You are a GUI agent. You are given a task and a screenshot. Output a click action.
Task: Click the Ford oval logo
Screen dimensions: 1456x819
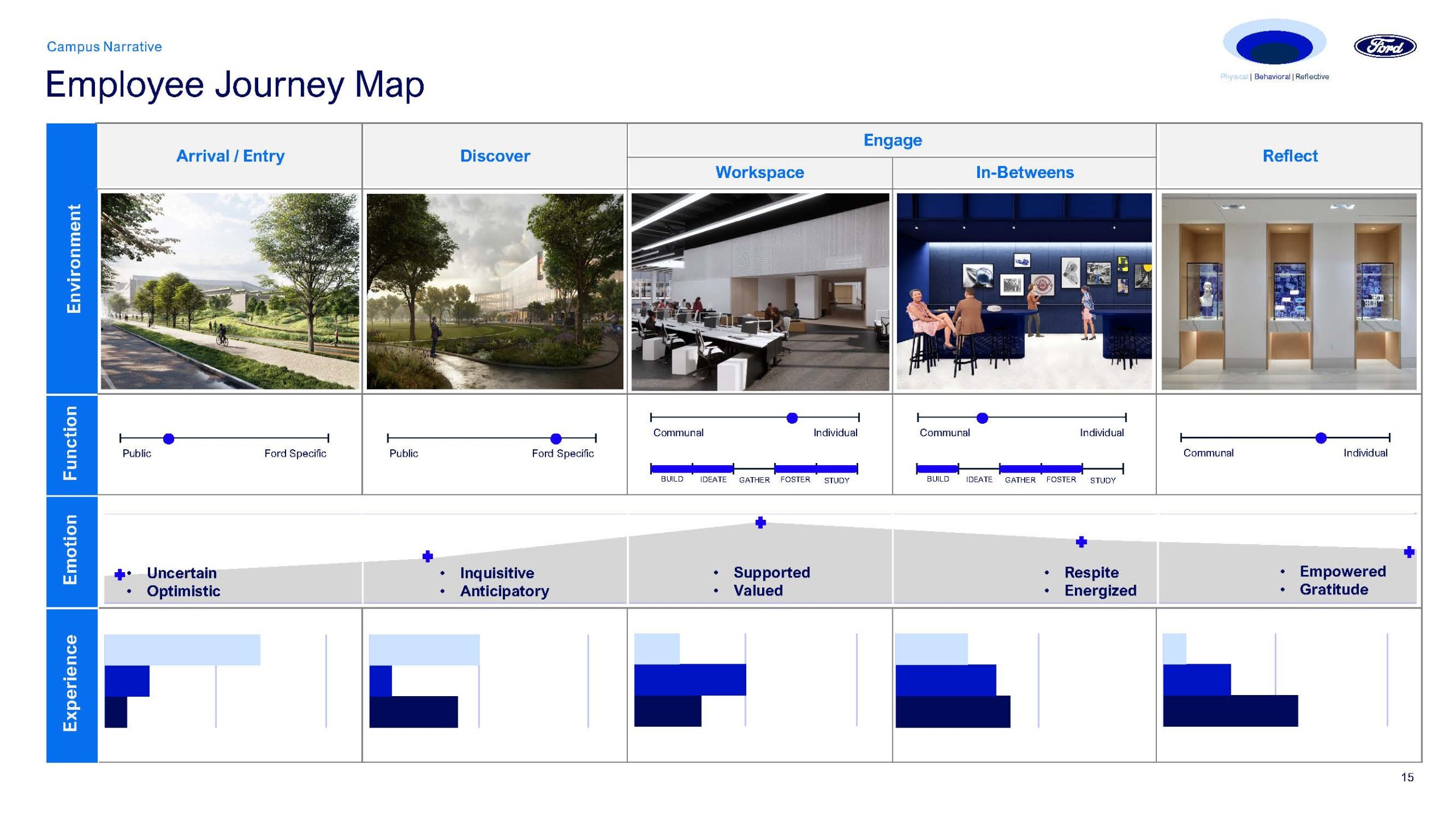point(1384,47)
